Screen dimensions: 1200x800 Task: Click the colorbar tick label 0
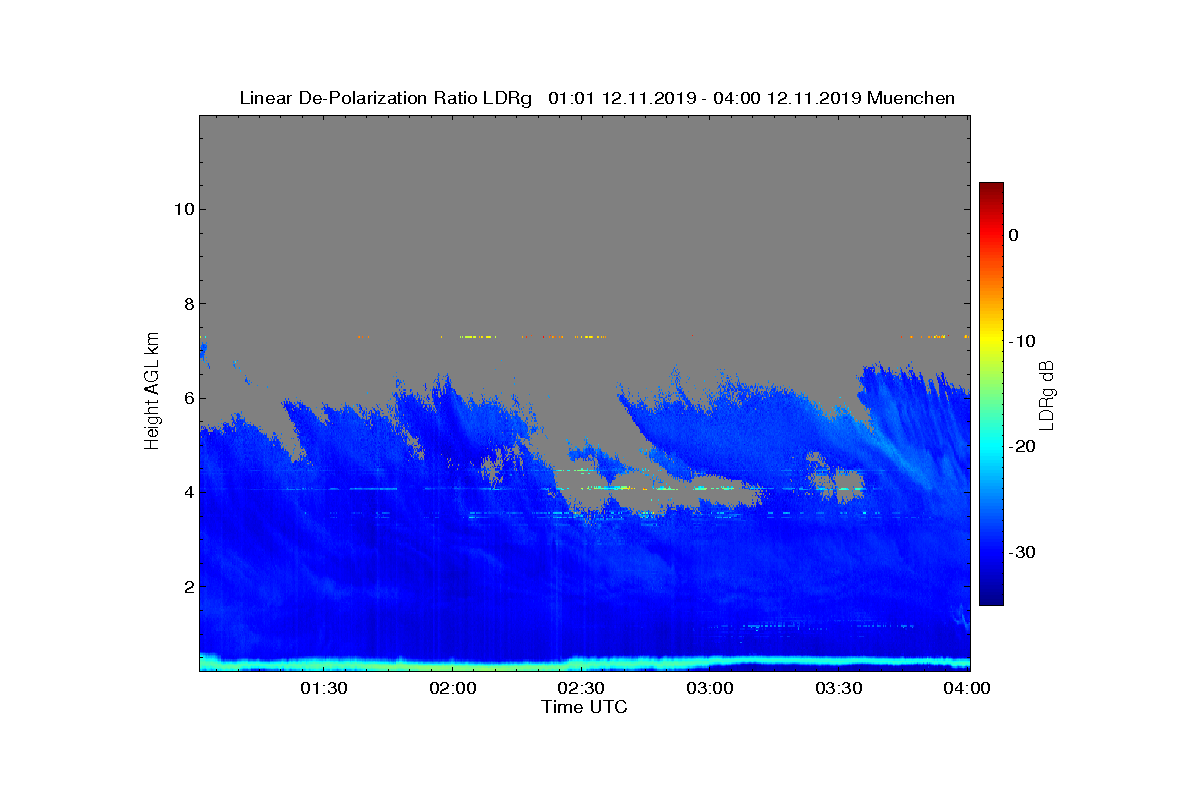tap(1013, 235)
